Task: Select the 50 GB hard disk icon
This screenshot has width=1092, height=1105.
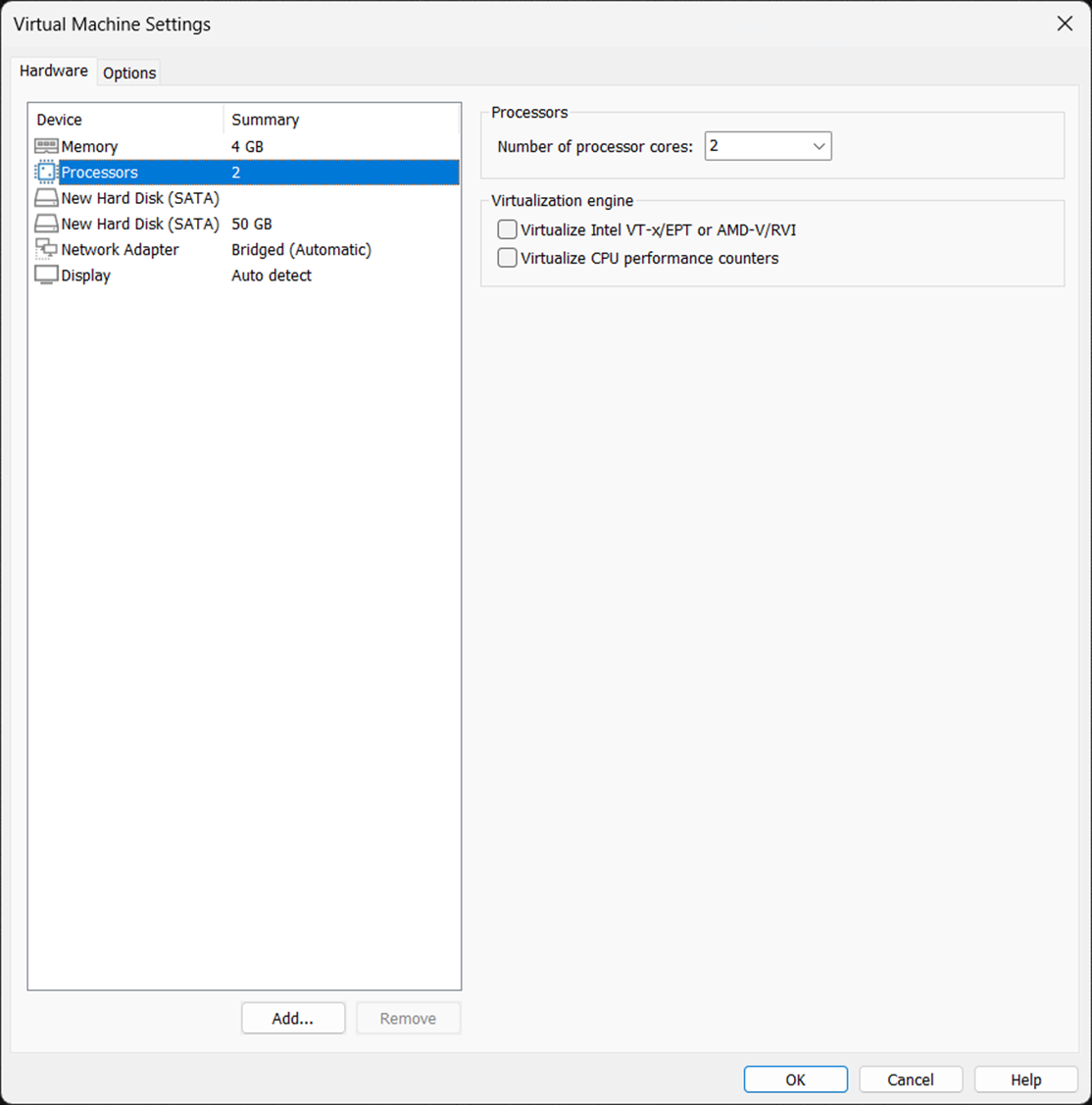Action: click(46, 224)
